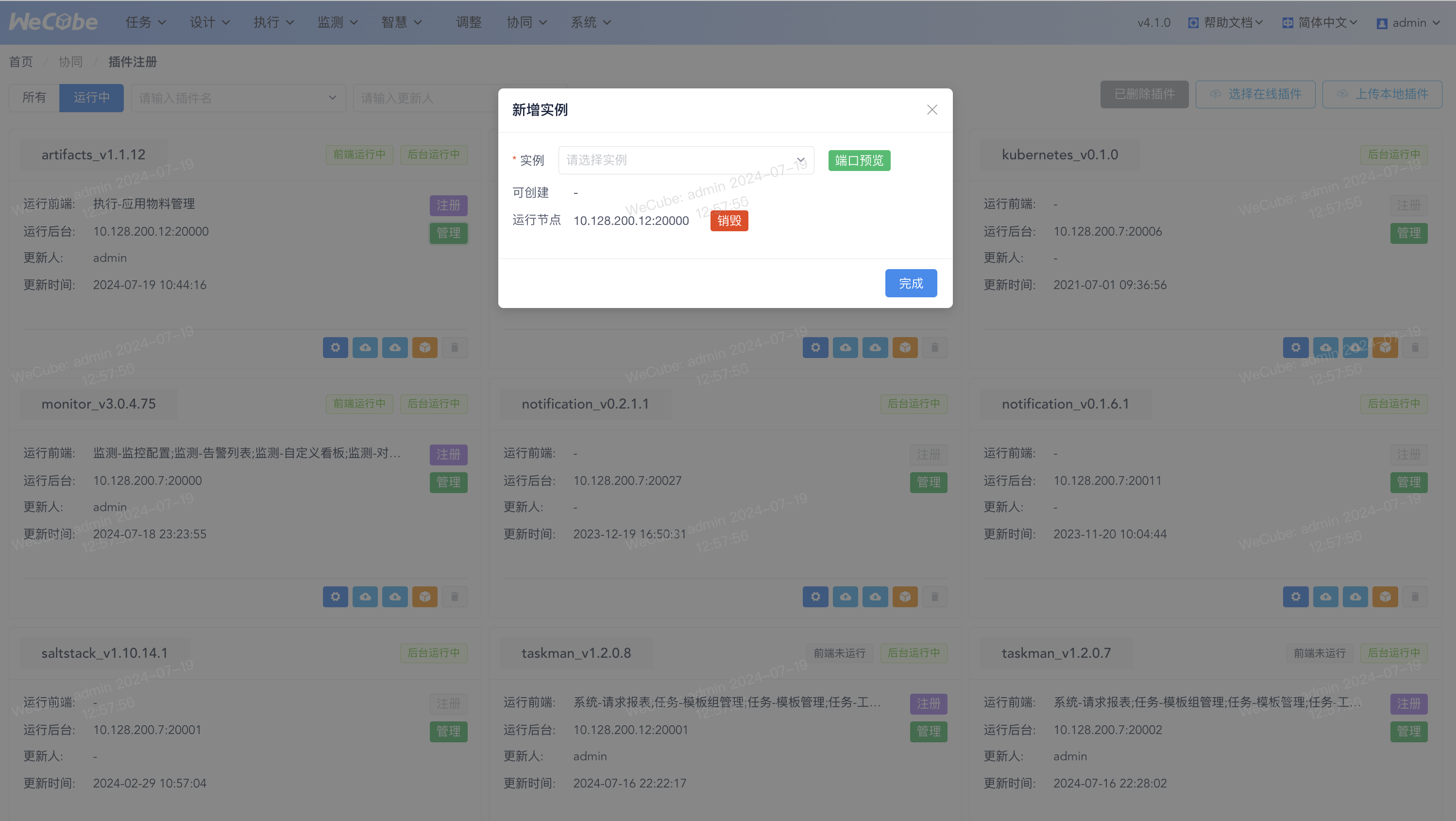This screenshot has width=1456, height=821.
Task: Select the 运行中 filter tab
Action: (92, 98)
